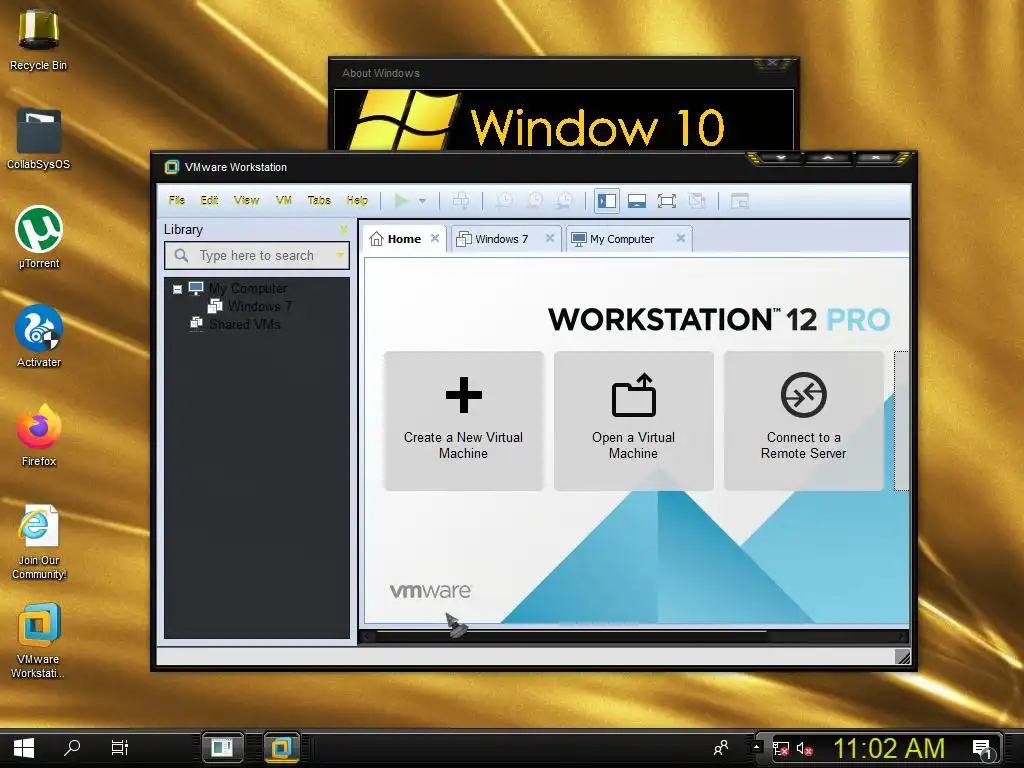Open the Edit menu

[x=209, y=200]
